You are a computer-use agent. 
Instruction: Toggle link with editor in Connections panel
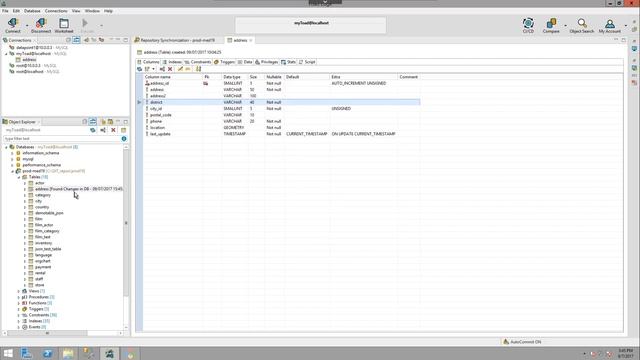pyautogui.click(x=76, y=40)
